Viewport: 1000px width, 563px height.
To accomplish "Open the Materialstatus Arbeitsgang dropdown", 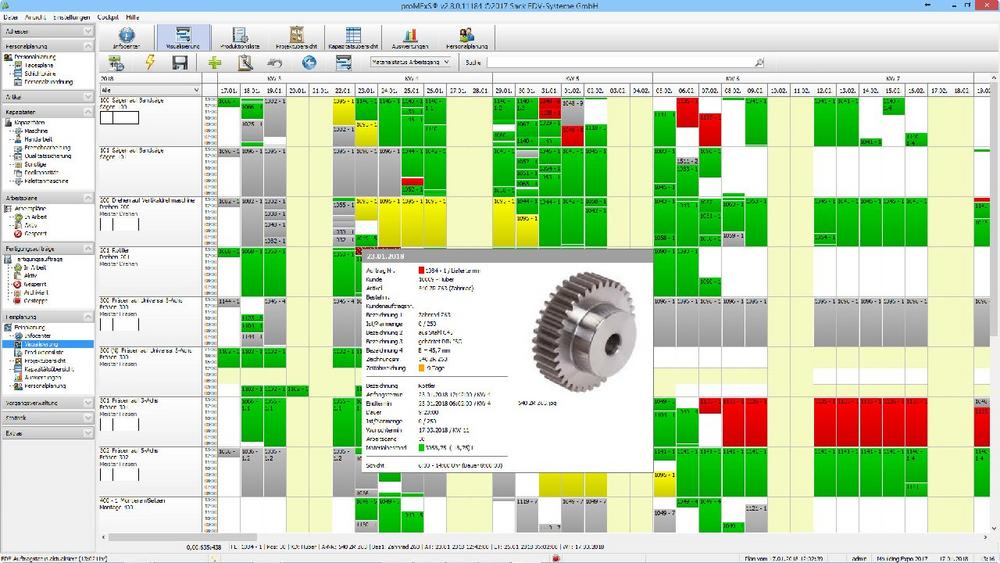I will coord(410,62).
